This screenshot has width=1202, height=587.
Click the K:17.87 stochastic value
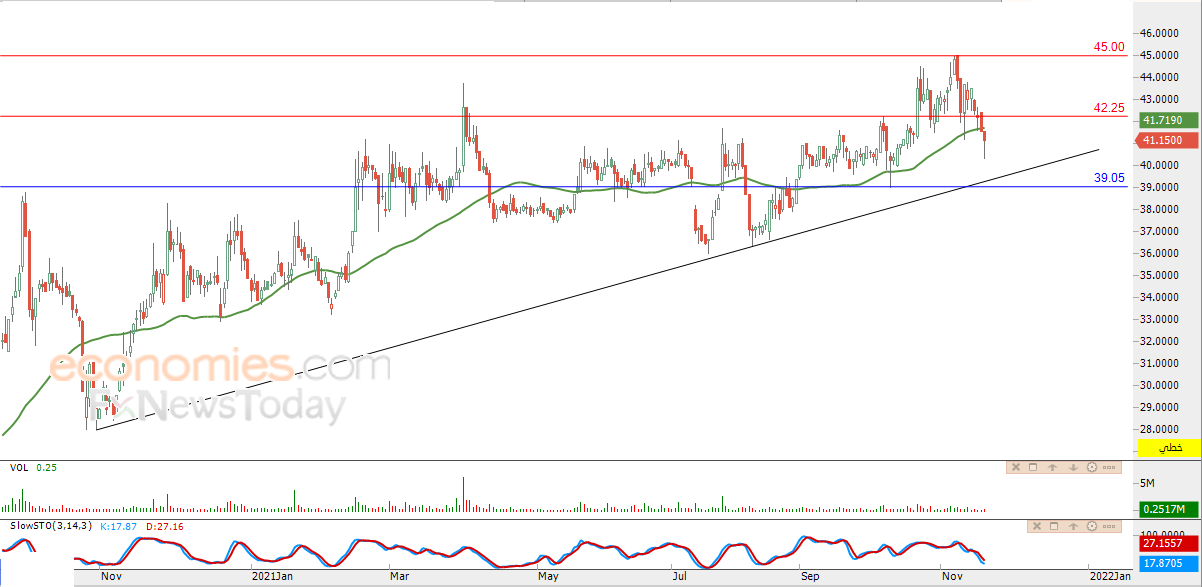pyautogui.click(x=119, y=526)
